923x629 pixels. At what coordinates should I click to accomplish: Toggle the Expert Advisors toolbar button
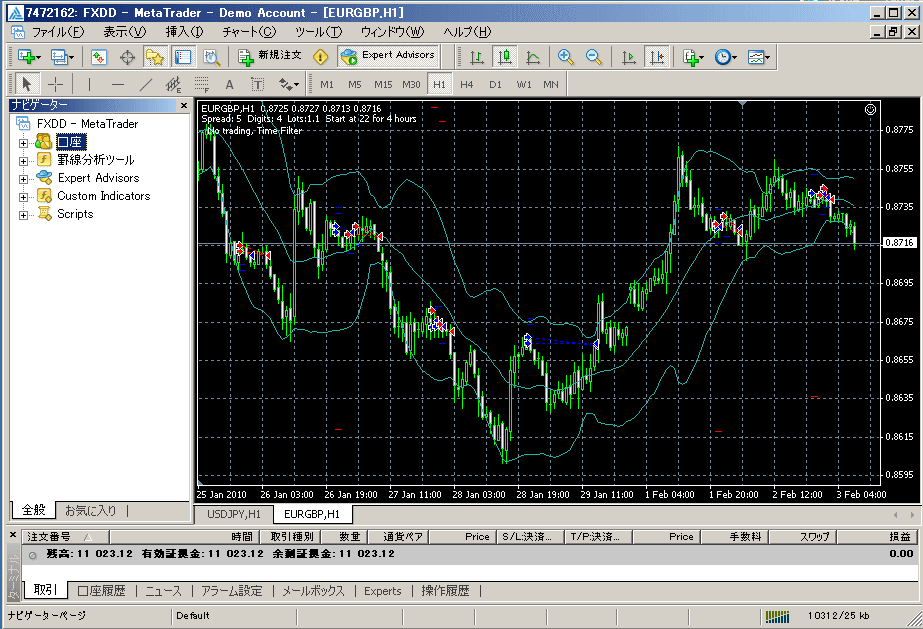point(389,56)
